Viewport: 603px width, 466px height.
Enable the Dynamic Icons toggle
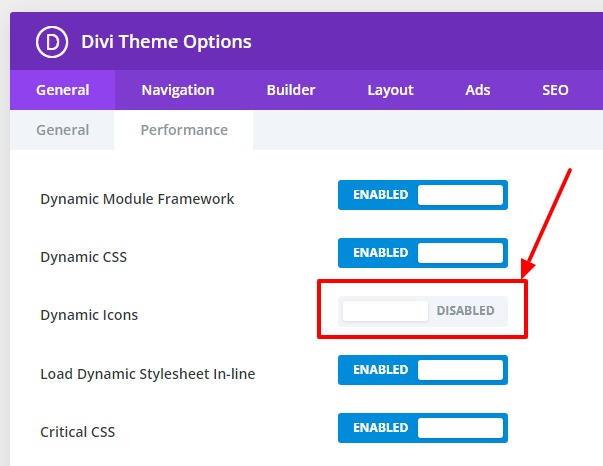[423, 311]
